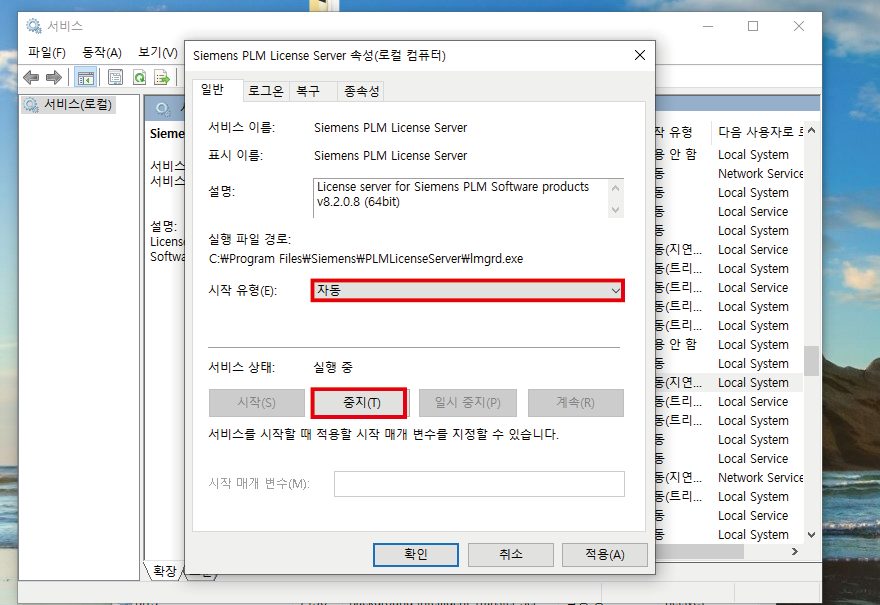Select 서비스(로컬) node in the console tree
The width and height of the screenshot is (880, 605).
tap(68, 104)
